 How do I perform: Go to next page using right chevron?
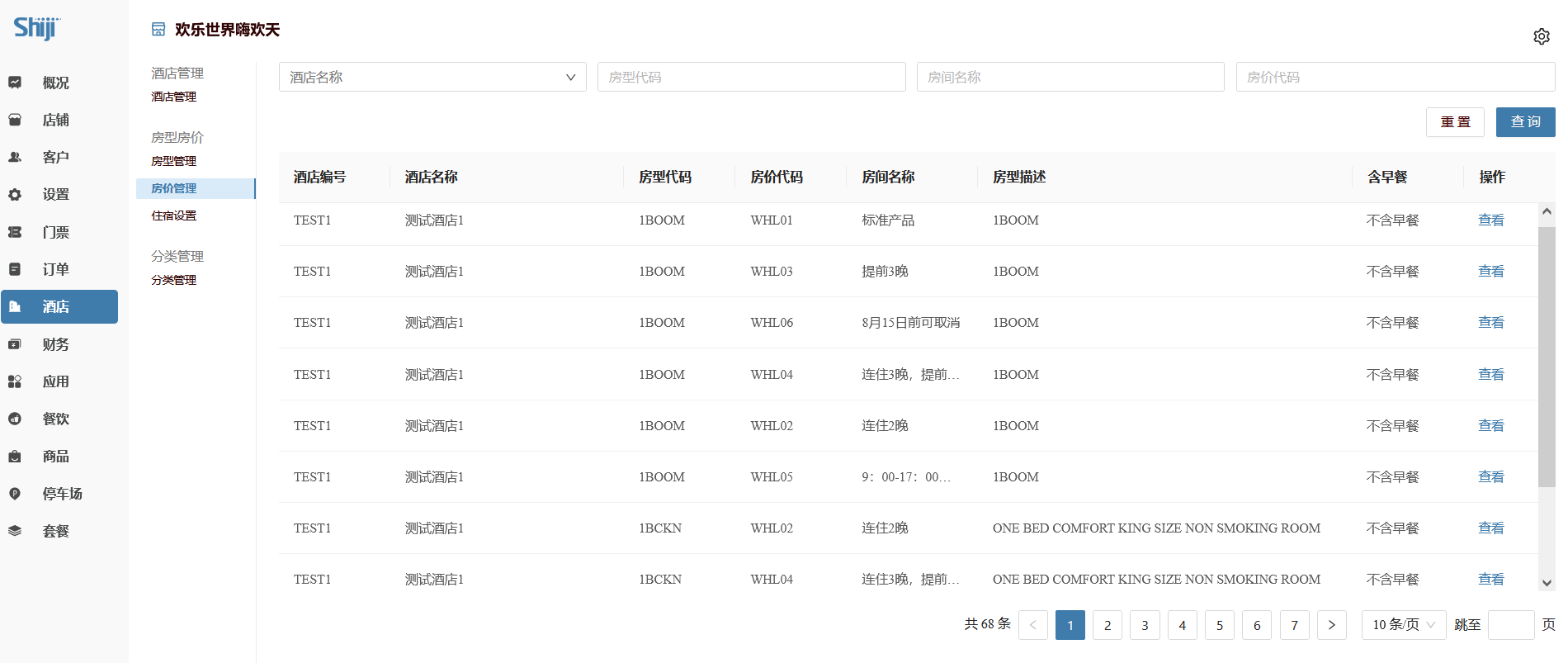coord(1331,625)
